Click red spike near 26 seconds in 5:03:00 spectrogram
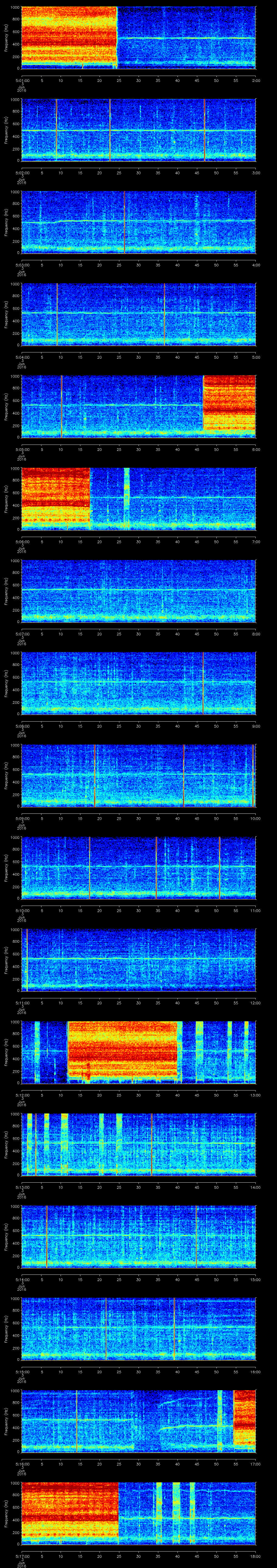The width and height of the screenshot is (277, 1568). (x=124, y=222)
